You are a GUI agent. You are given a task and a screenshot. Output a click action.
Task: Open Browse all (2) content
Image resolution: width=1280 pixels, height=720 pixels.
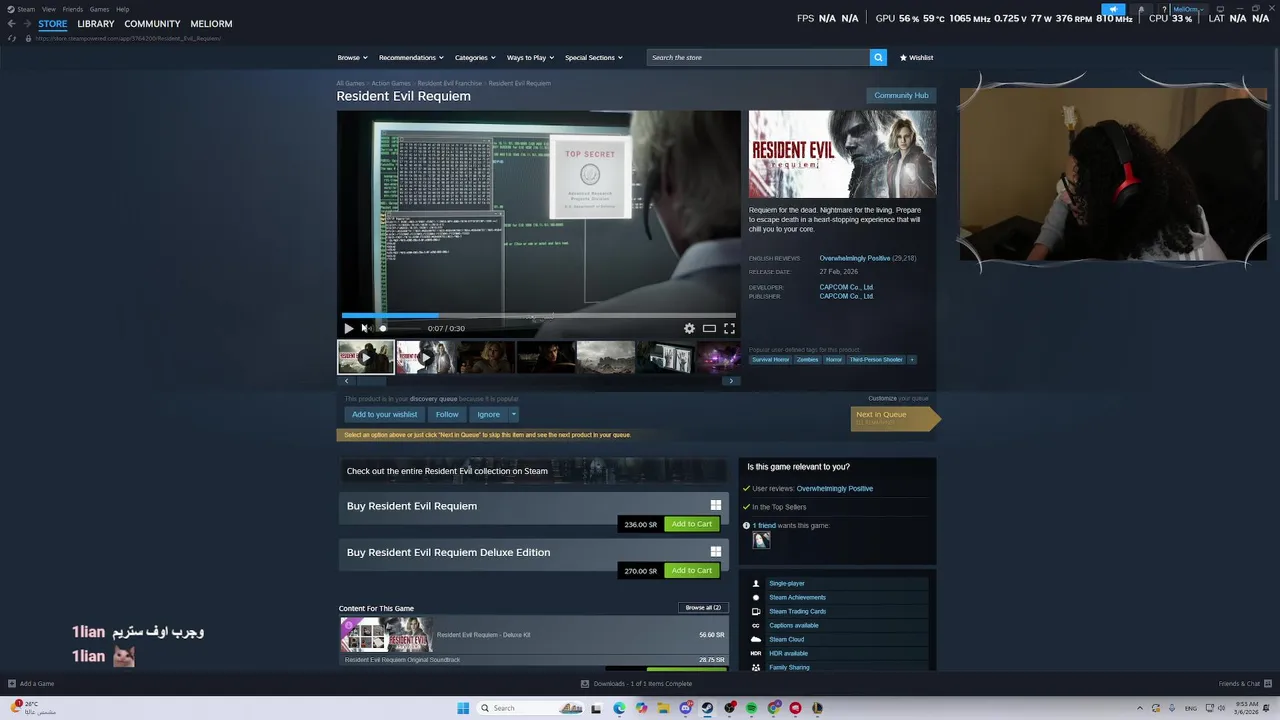coord(703,607)
